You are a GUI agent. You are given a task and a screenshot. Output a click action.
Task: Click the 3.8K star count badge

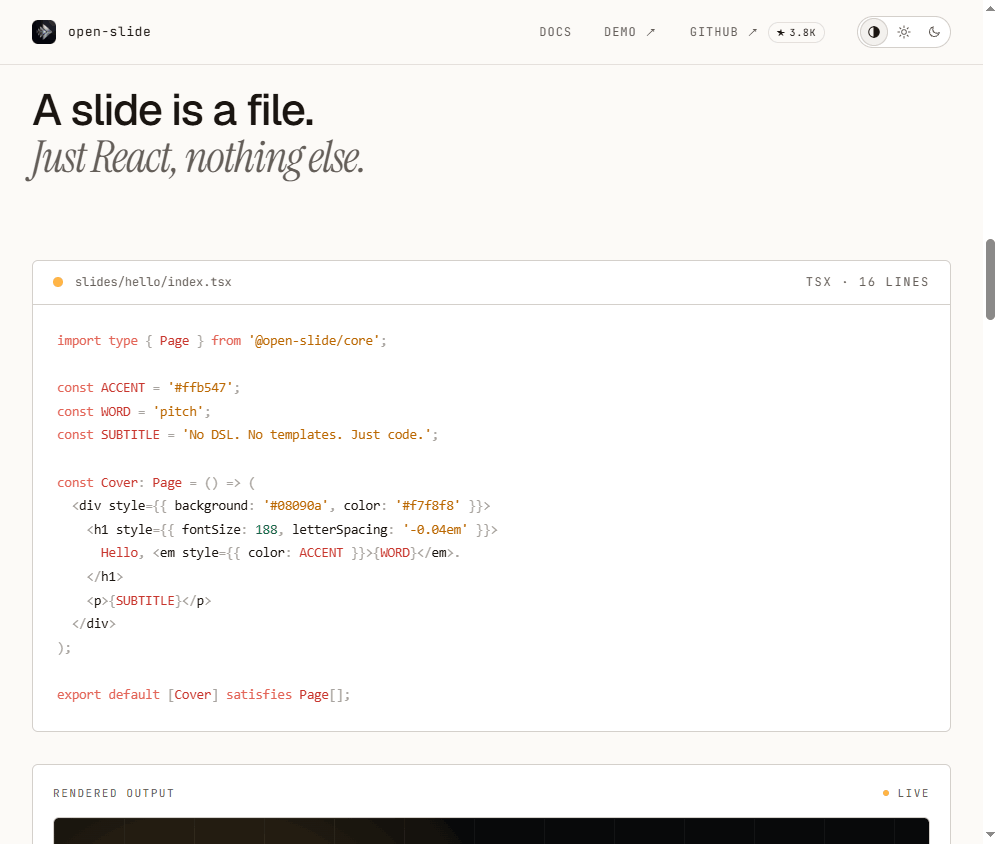click(796, 32)
